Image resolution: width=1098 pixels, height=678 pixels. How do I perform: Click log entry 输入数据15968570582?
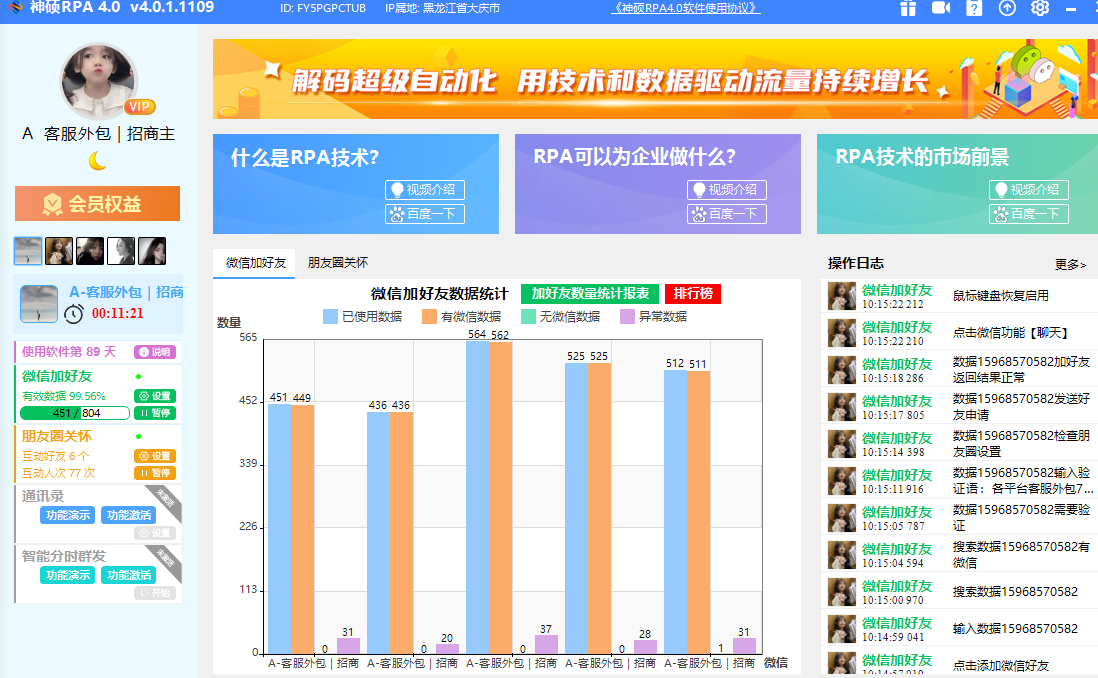(1015, 628)
